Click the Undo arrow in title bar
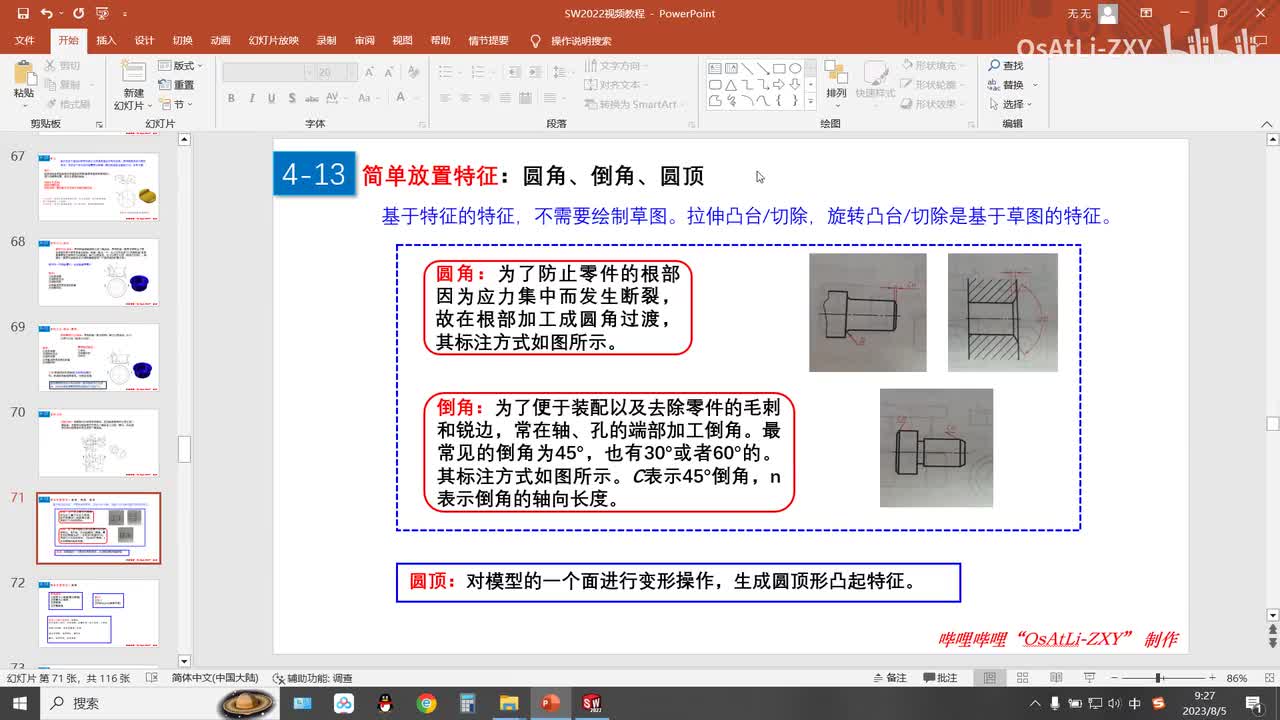The height and width of the screenshot is (720, 1280). 47,14
